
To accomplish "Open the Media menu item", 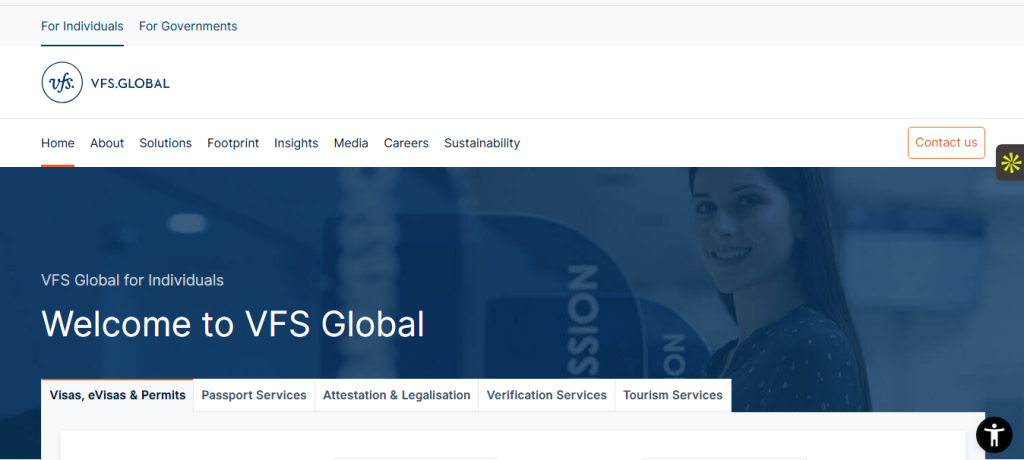I will tap(351, 143).
